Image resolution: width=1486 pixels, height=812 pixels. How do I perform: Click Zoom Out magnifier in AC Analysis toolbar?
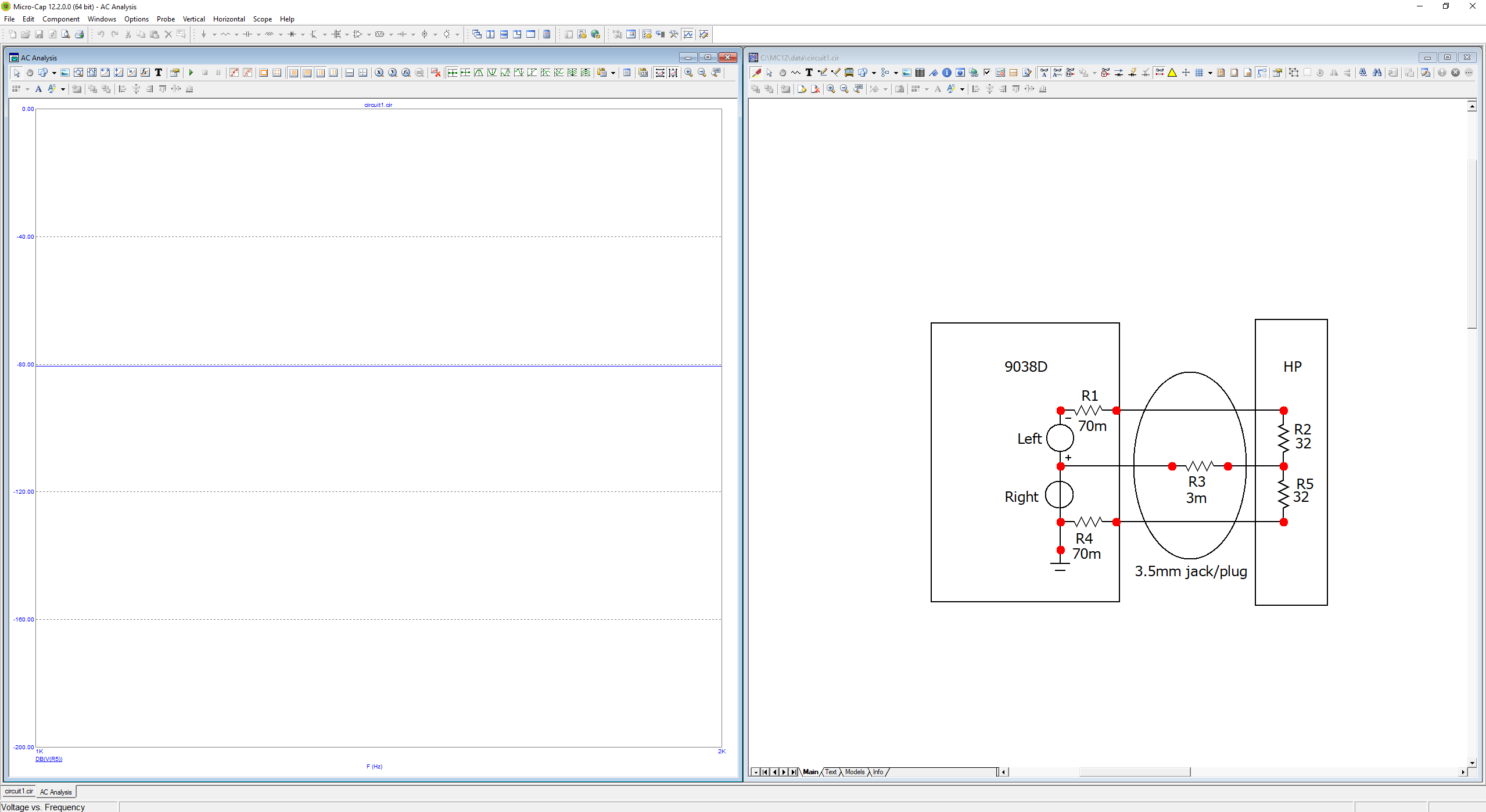point(702,73)
